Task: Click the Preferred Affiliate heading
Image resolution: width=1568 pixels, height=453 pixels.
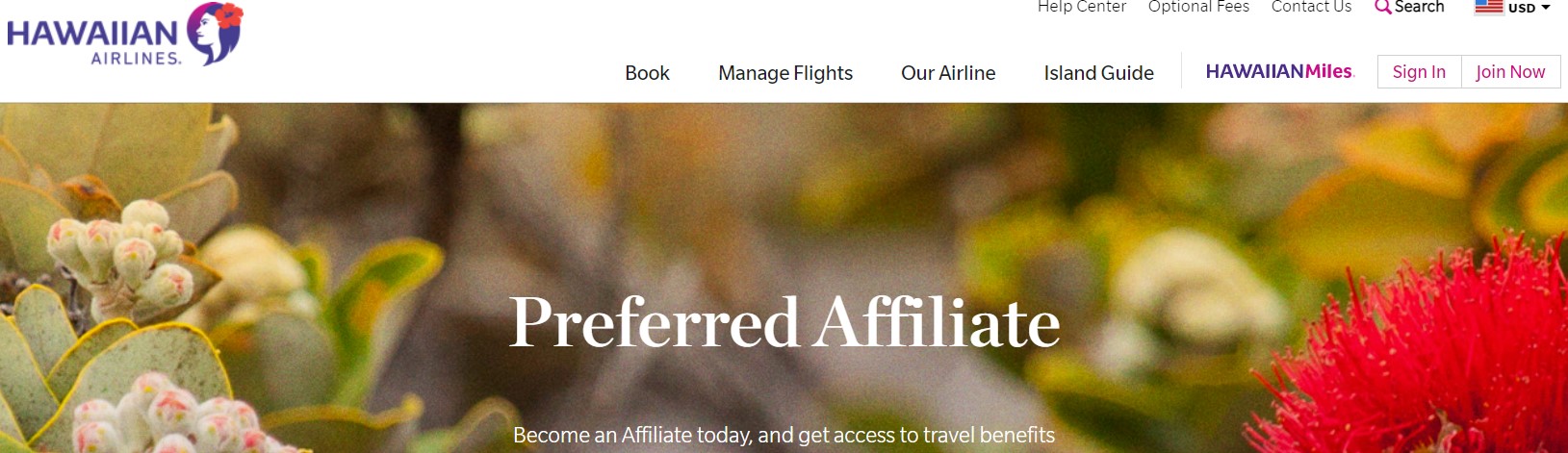Action: [x=784, y=322]
